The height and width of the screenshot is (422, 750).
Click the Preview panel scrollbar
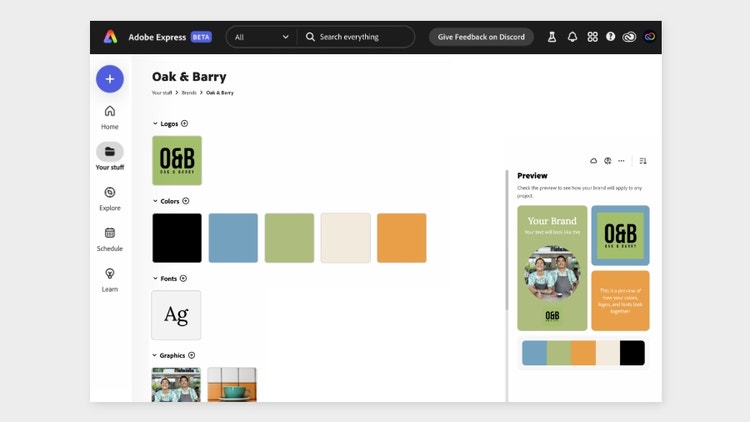coord(507,239)
